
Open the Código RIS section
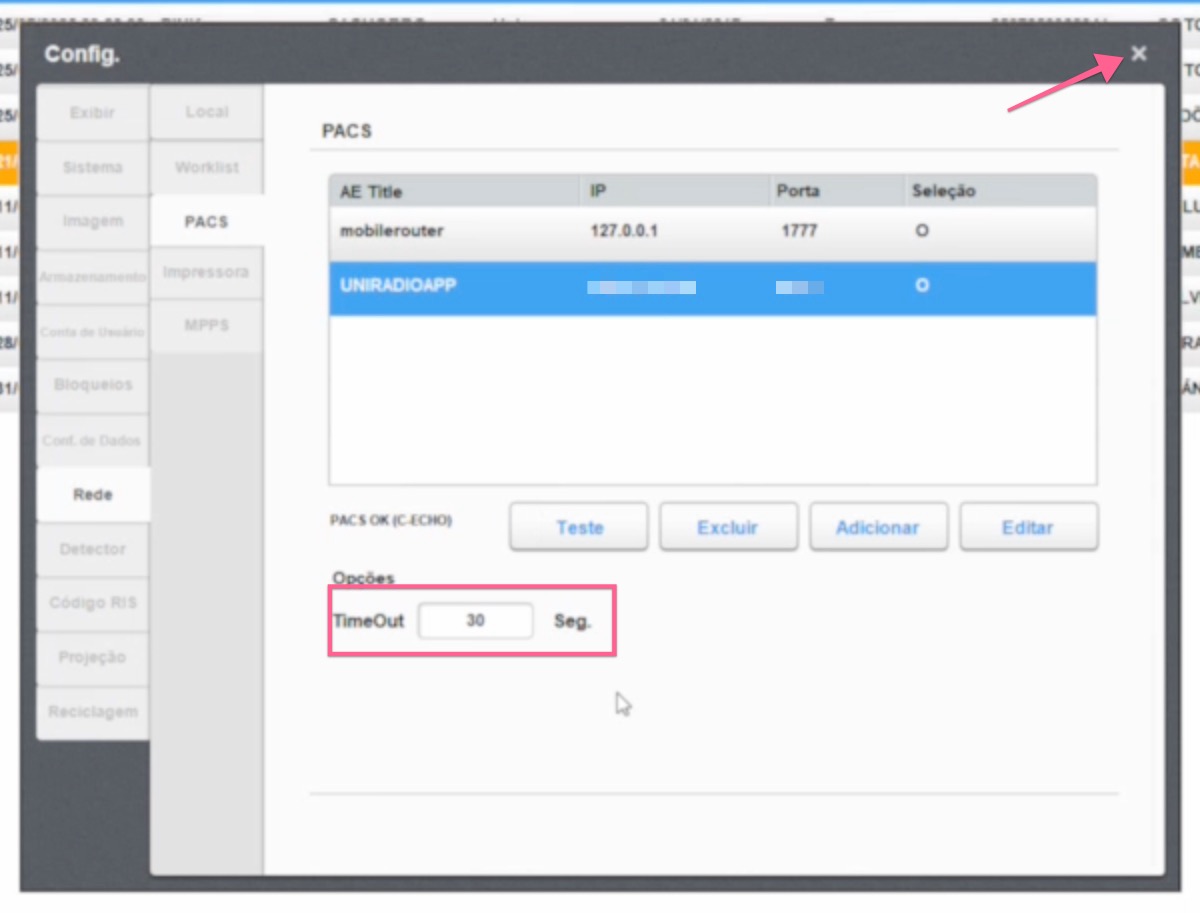tap(91, 602)
